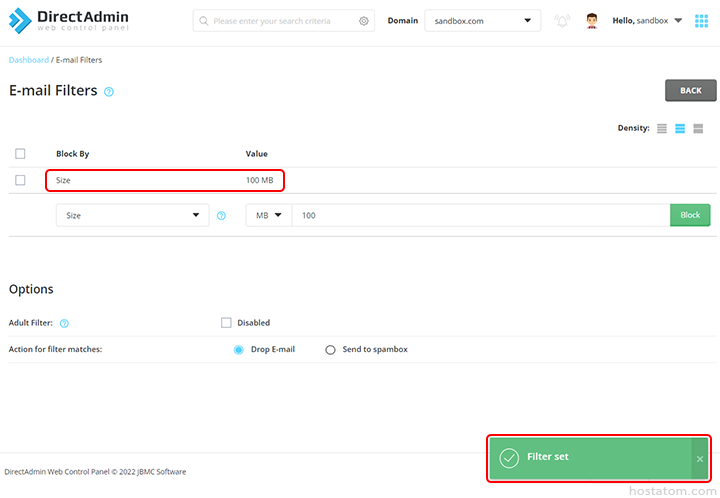Choose the Send to spambox option
Viewport: 720px width, 498px height.
331,350
